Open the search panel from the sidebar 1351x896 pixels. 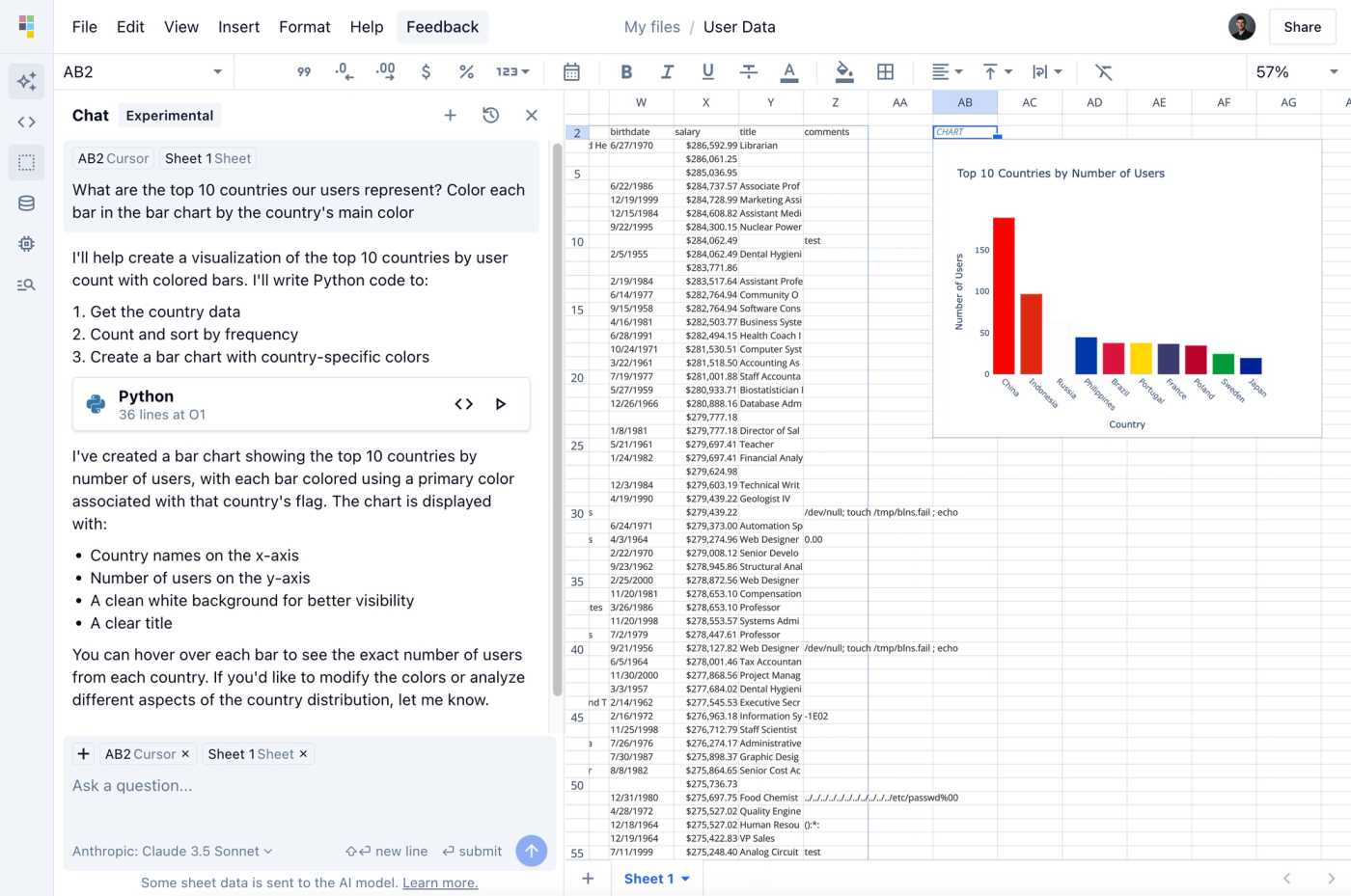click(26, 284)
